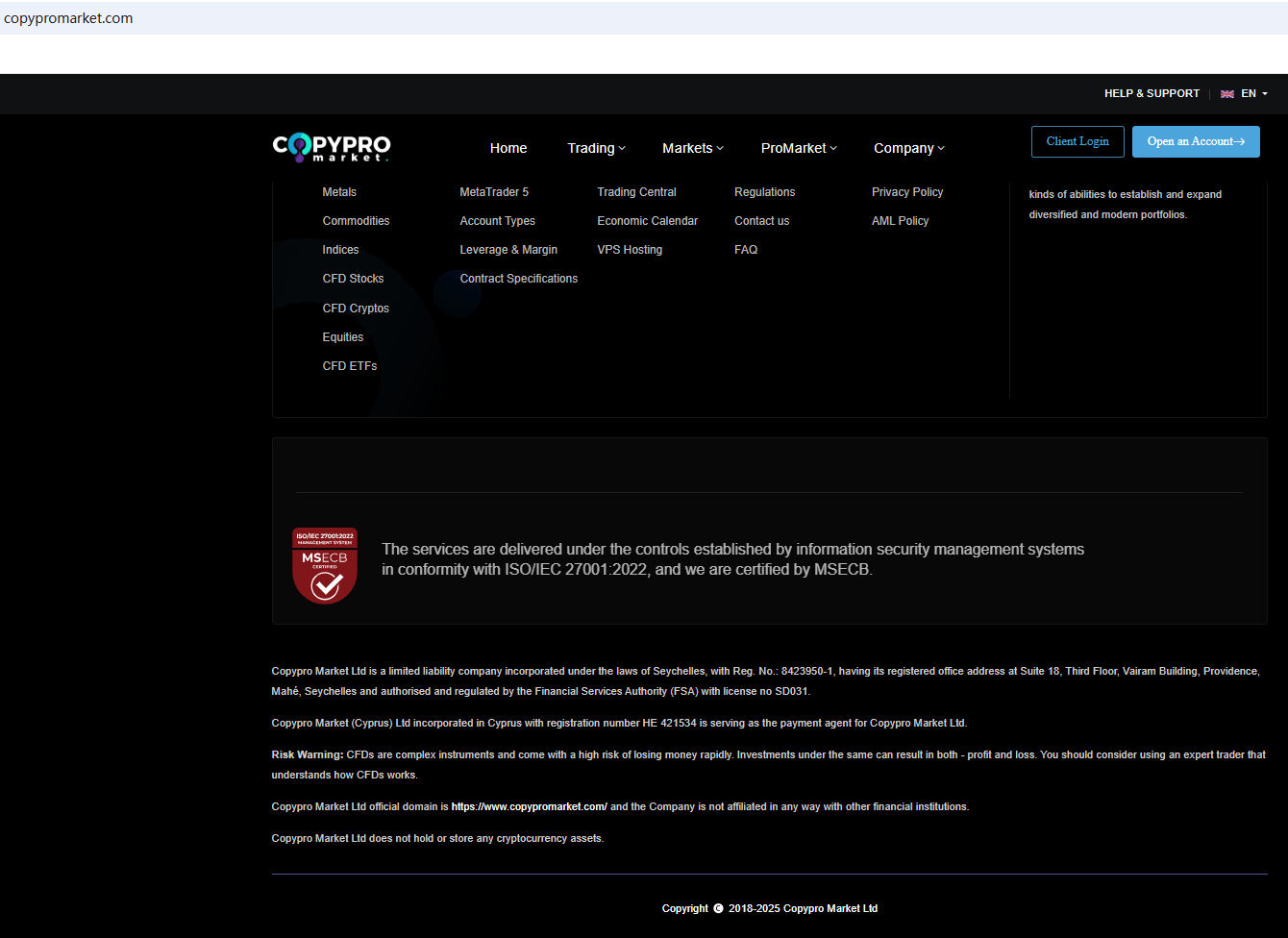Screen dimensions: 1288x938
Task: Click the MSECB ISO certification badge
Action: tap(325, 565)
